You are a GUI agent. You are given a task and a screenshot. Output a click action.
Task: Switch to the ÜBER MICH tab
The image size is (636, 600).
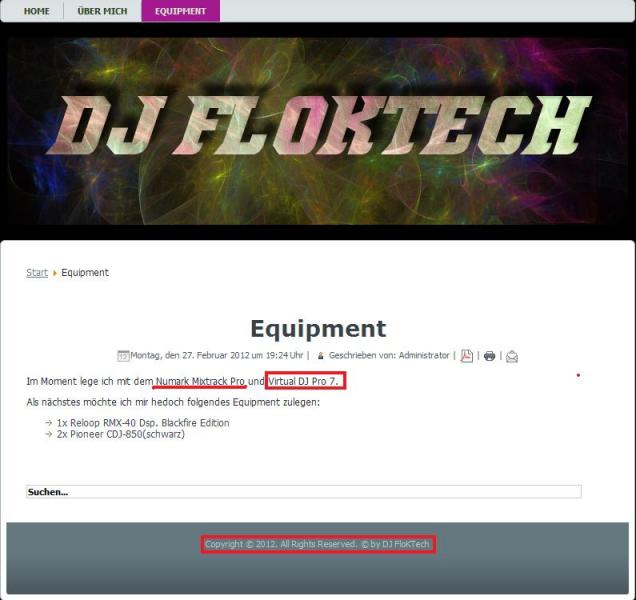(102, 11)
